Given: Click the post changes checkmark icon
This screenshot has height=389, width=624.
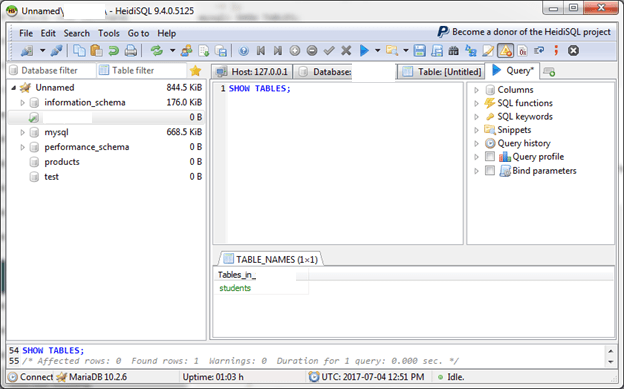Looking at the screenshot, I should tap(329, 51).
